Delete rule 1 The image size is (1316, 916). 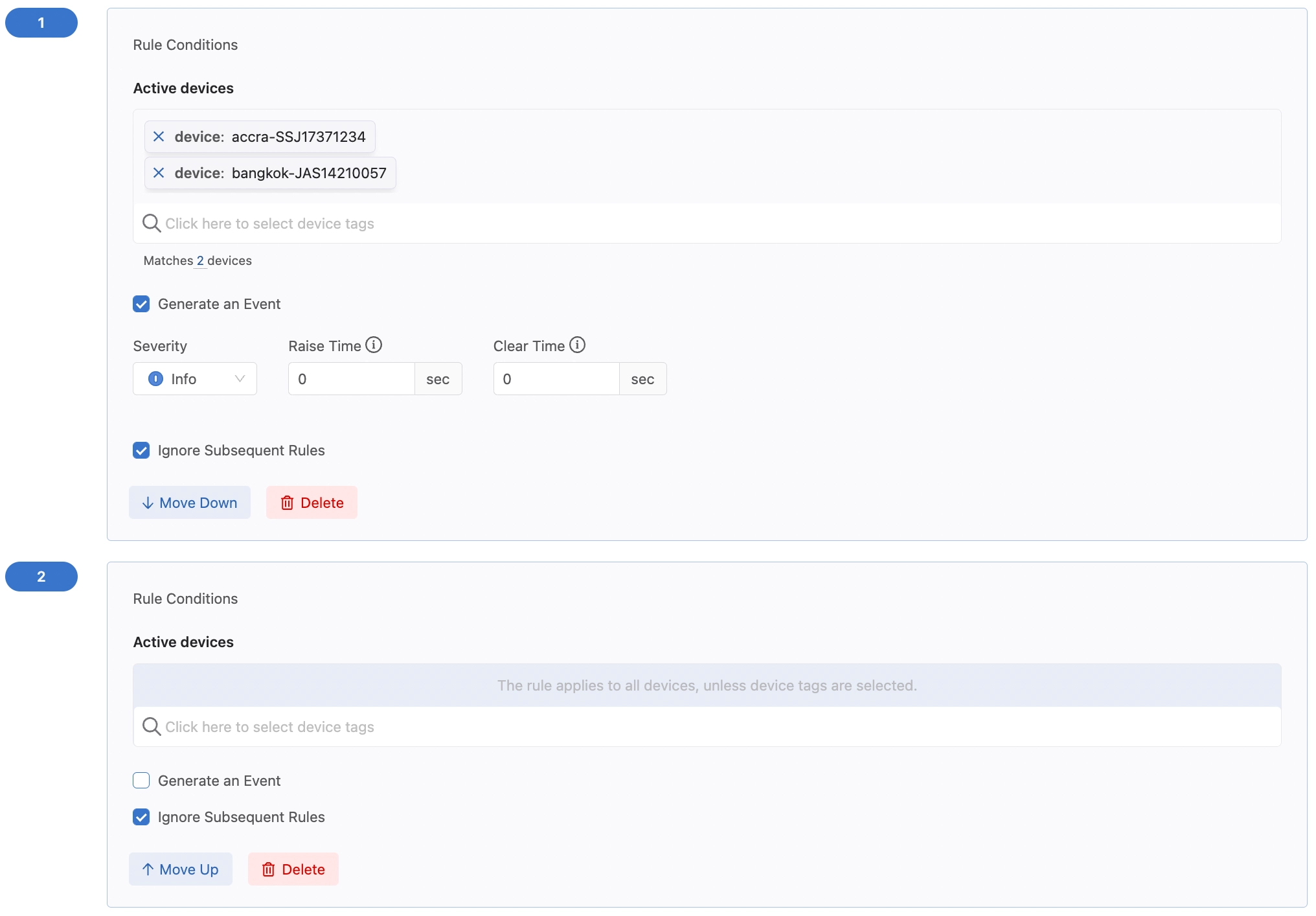click(x=312, y=503)
